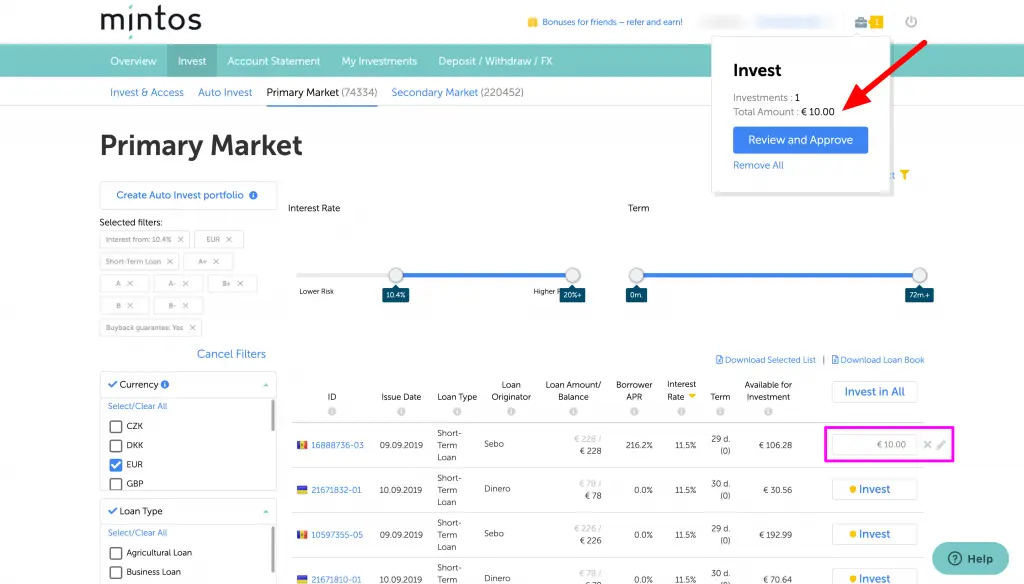Open the My Investments menu item
The height and width of the screenshot is (584, 1024).
point(379,60)
